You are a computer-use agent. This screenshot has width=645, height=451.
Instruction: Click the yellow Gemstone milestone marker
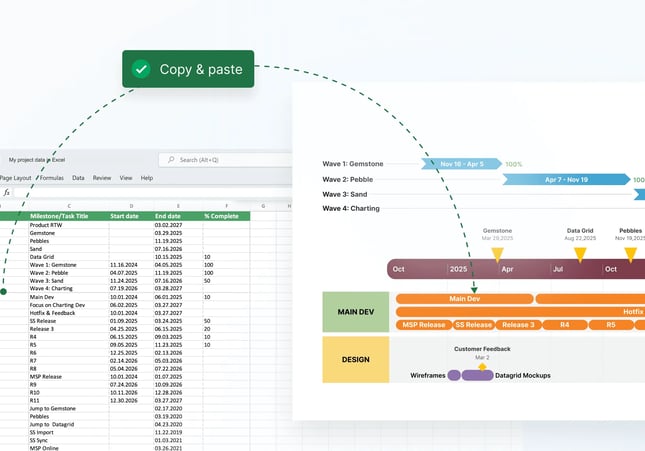pyautogui.click(x=497, y=255)
